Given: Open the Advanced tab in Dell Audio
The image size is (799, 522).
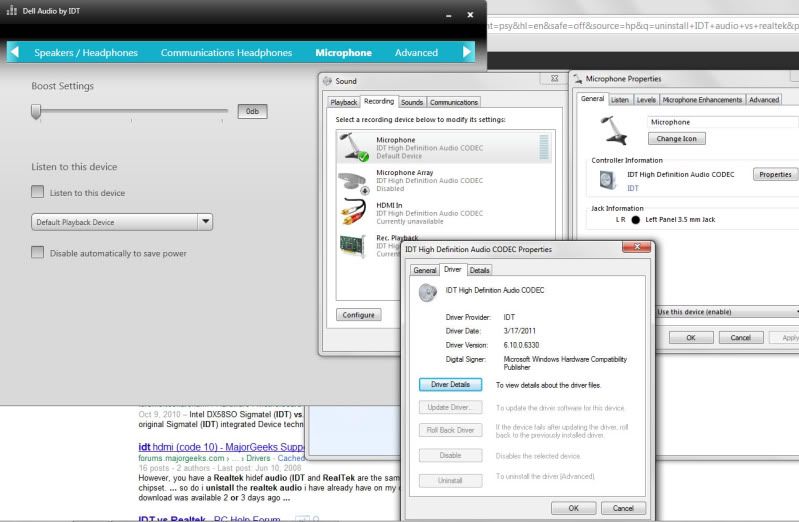Looking at the screenshot, I should 416,53.
